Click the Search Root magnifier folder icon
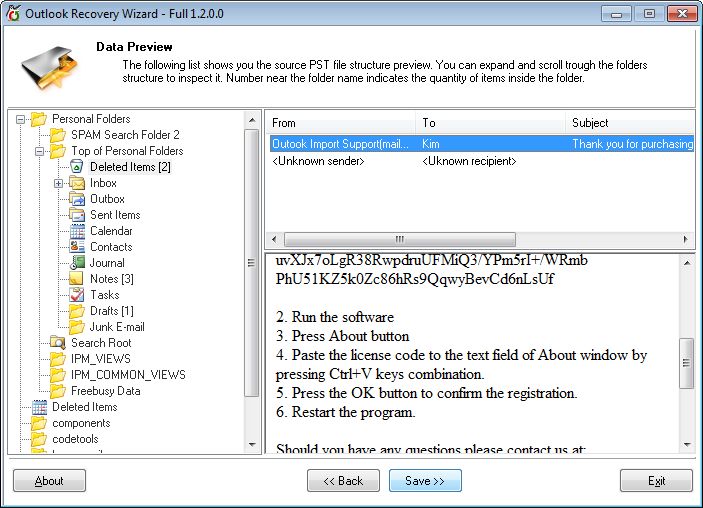The image size is (703, 508). pyautogui.click(x=58, y=343)
